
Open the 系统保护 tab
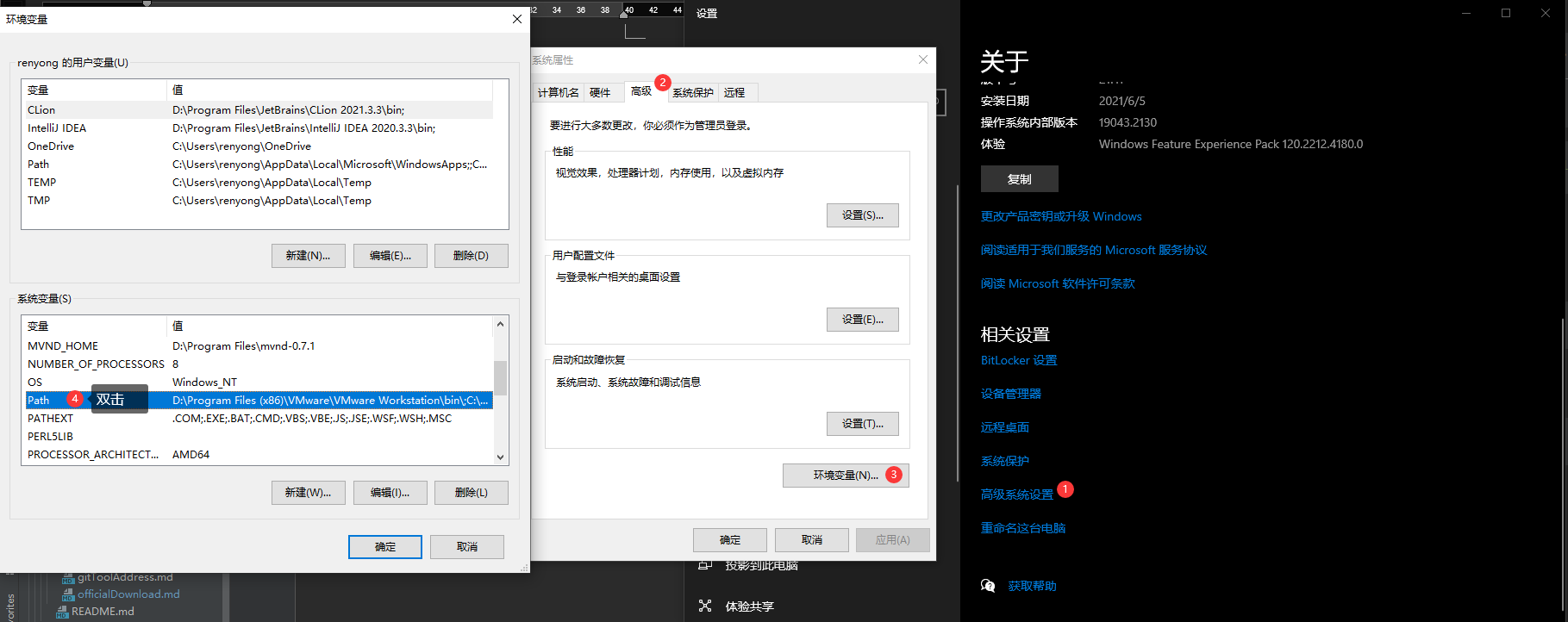pos(692,93)
